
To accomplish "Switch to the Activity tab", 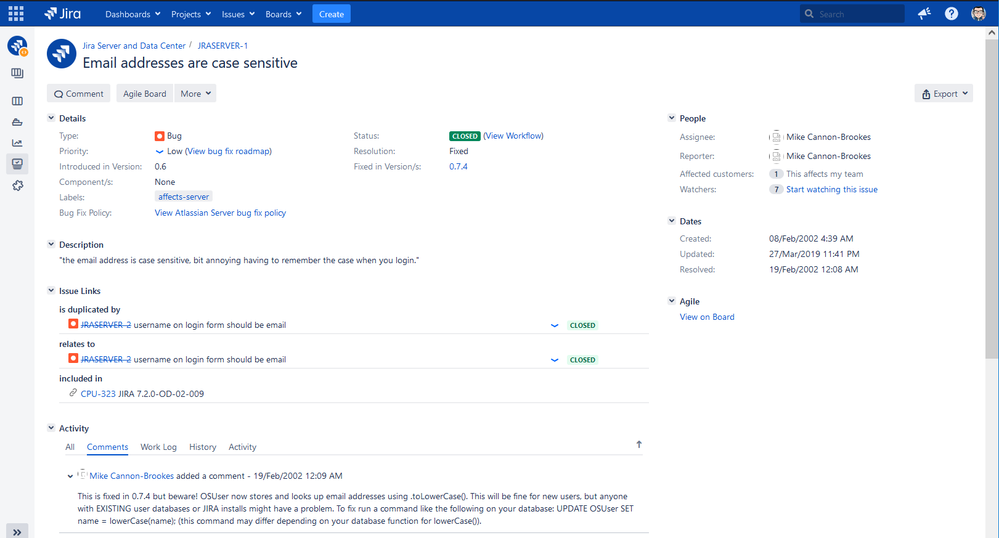I will [242, 447].
